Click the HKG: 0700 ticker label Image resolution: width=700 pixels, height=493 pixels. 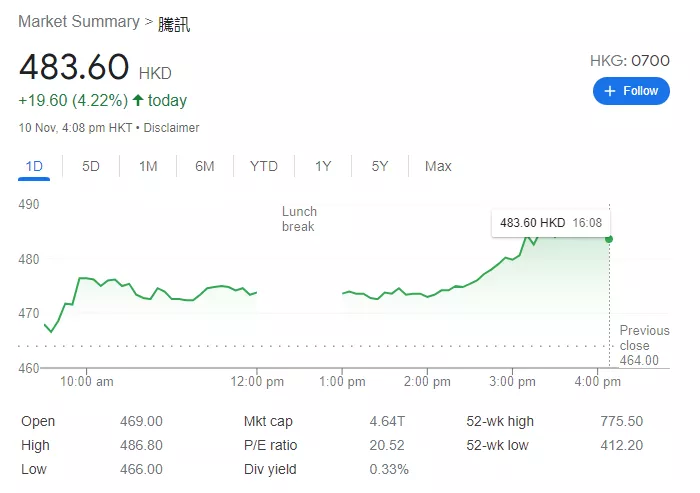click(x=629, y=61)
